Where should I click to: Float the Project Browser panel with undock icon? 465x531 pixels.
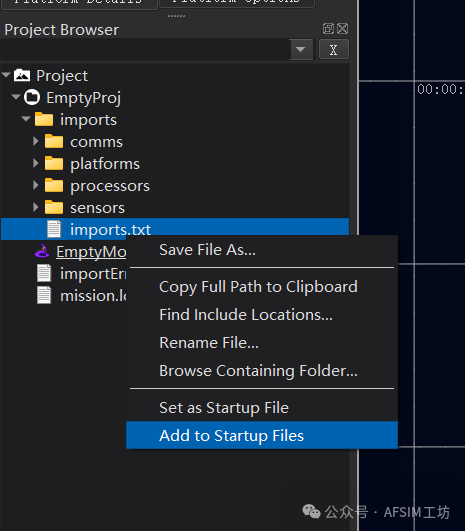point(328,29)
